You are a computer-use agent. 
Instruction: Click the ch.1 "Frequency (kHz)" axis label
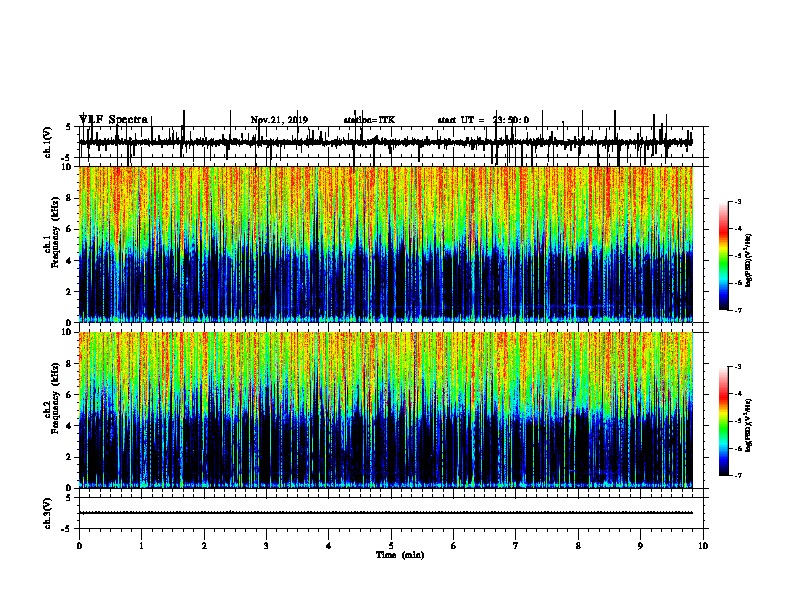click(55, 233)
